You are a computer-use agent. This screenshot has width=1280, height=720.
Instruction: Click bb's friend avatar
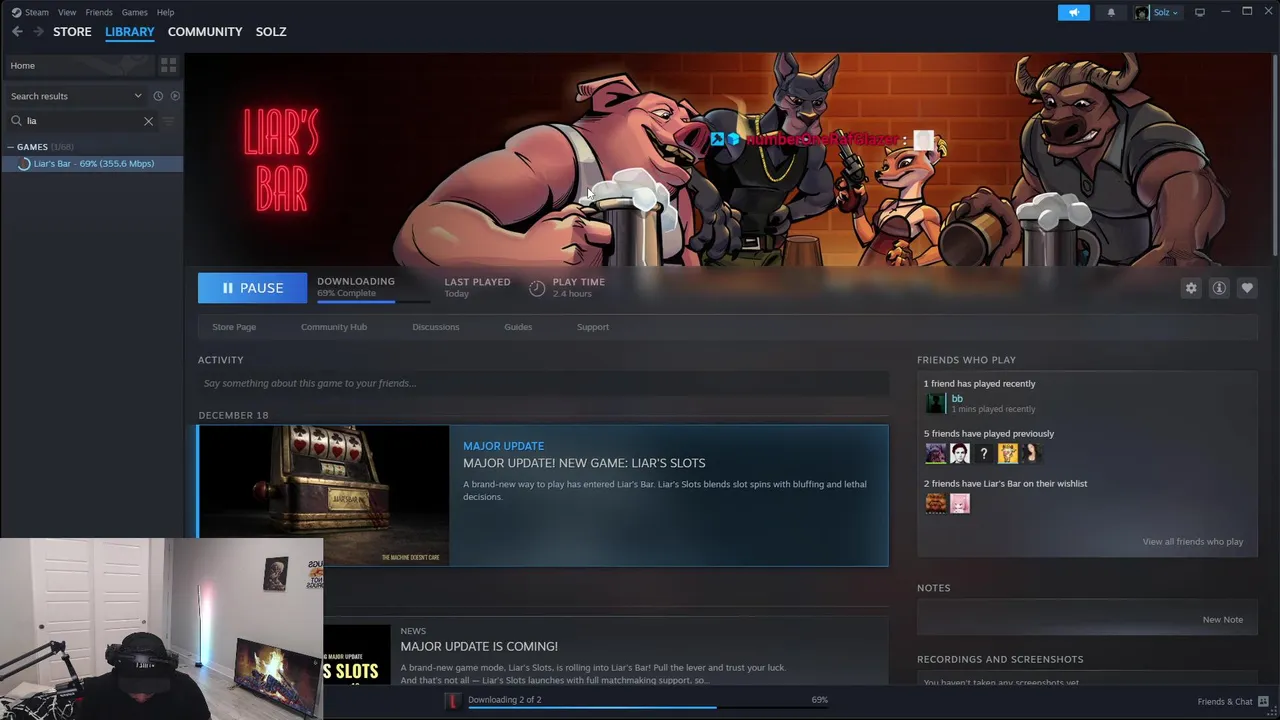point(935,403)
